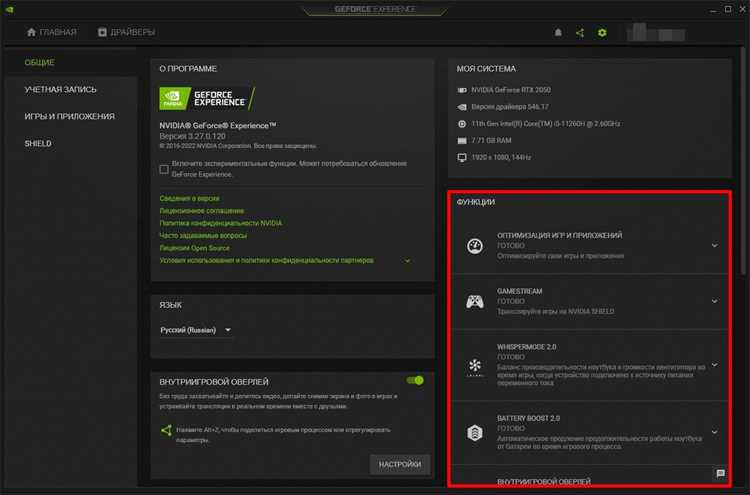Screen dimensions: 750x495
Task: Click the 1920 x 1080, 144Hz text
Action: [x=501, y=157]
